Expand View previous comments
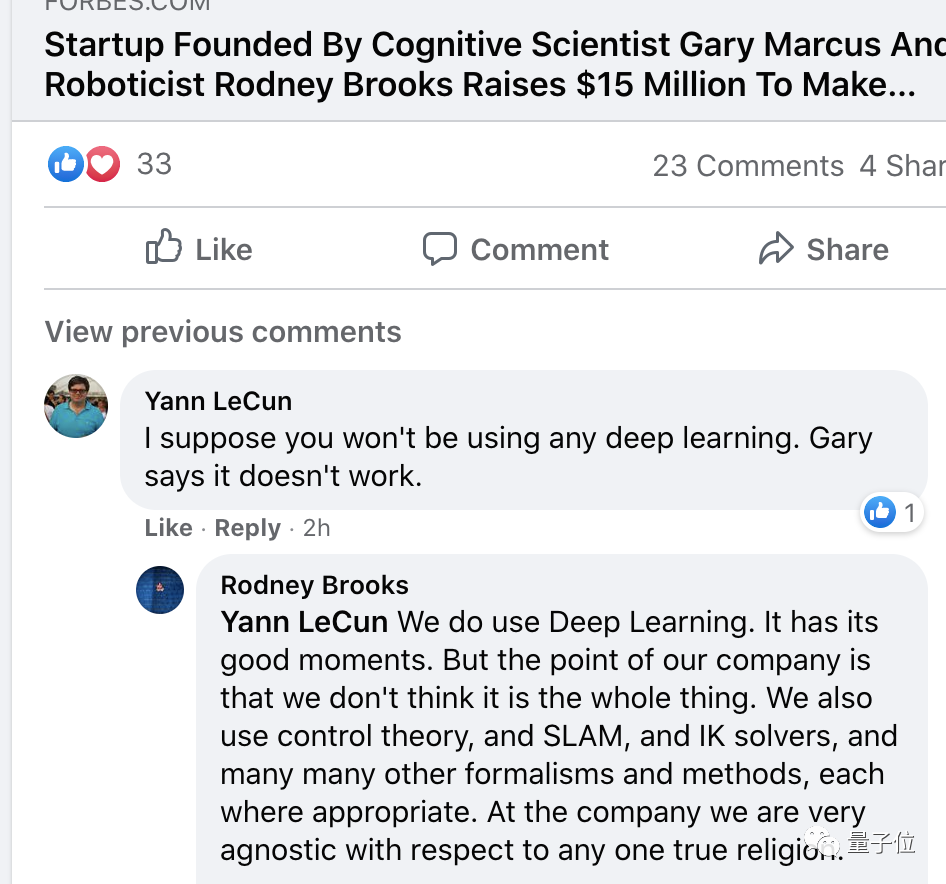The image size is (946, 884). coord(223,332)
